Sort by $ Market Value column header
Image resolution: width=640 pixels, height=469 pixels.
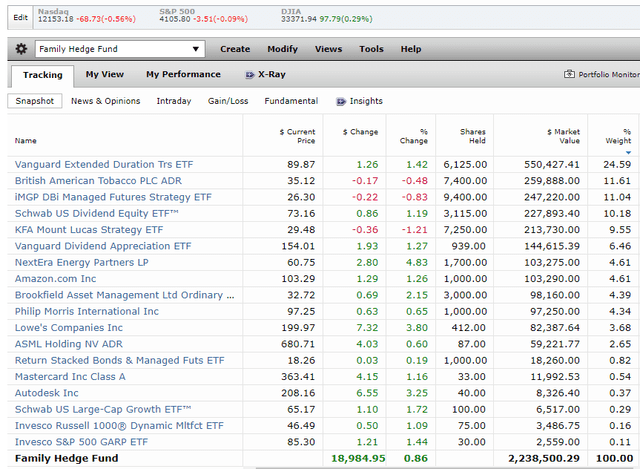(x=563, y=136)
